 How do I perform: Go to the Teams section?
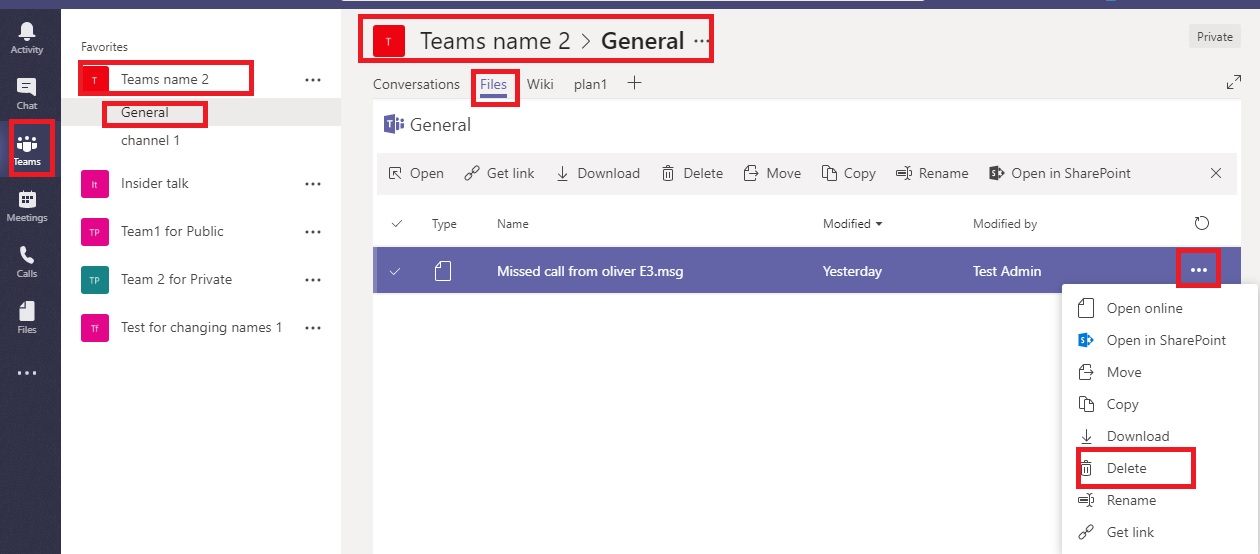27,149
